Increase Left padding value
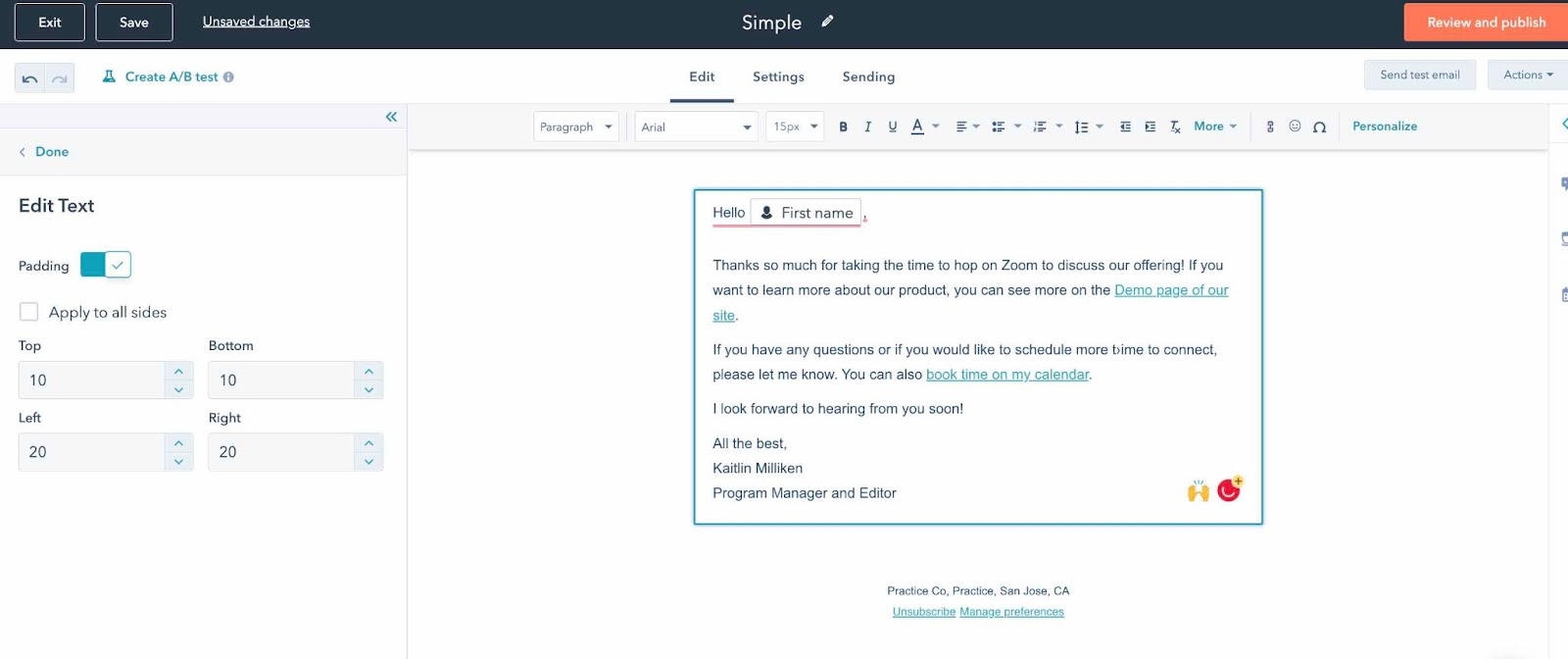Viewport: 1568px width, 659px height. coord(178,443)
